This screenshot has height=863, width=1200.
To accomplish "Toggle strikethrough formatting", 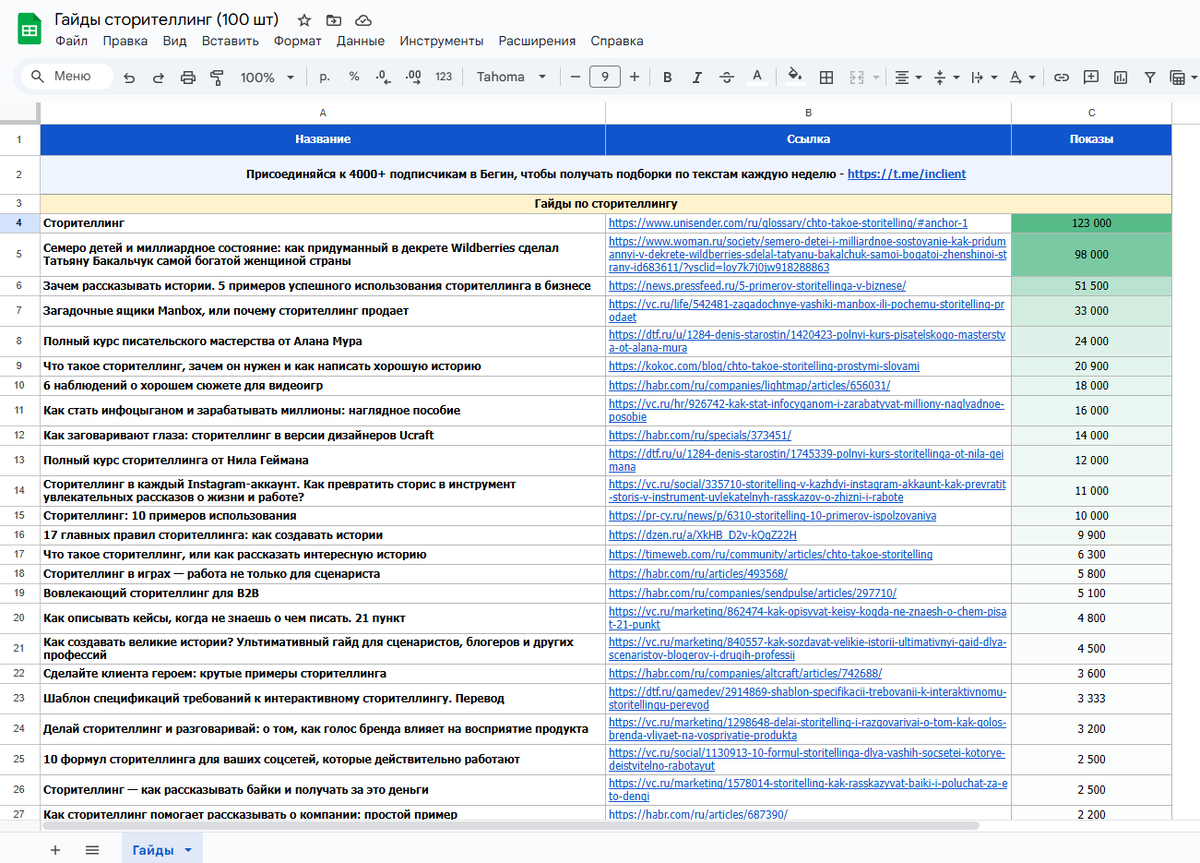I will point(727,77).
